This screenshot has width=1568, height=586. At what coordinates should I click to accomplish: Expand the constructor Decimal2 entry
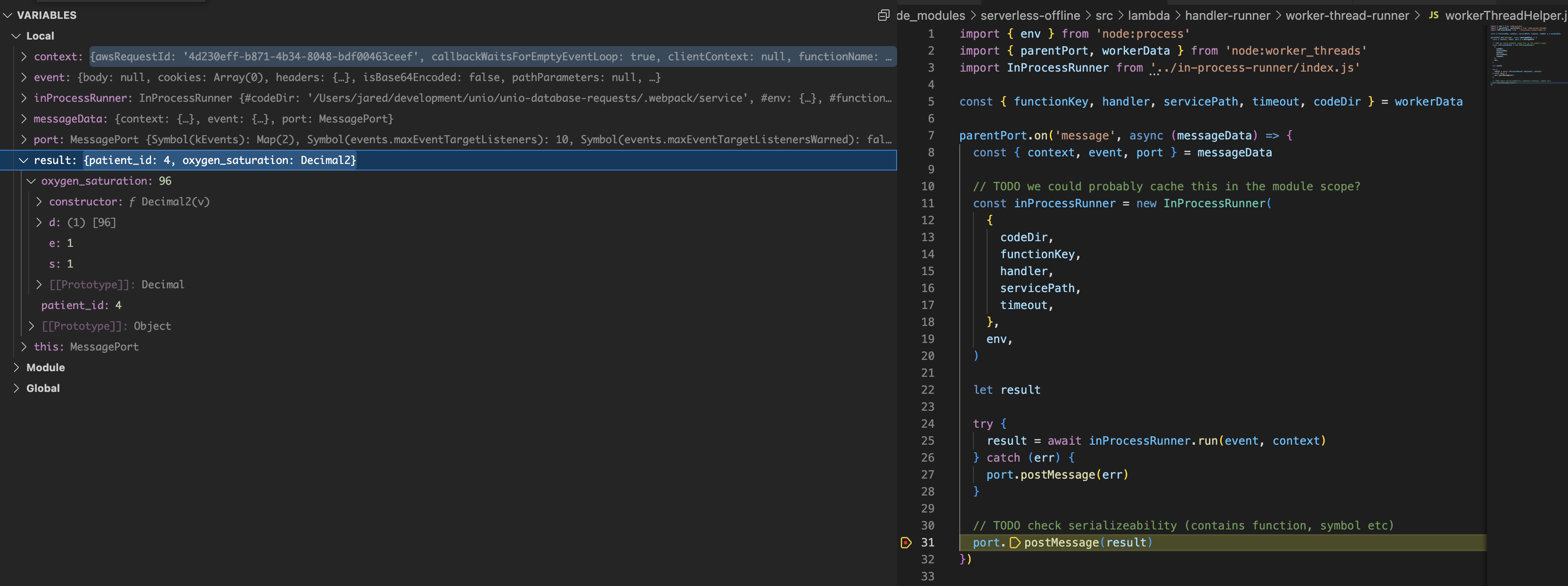click(x=40, y=202)
